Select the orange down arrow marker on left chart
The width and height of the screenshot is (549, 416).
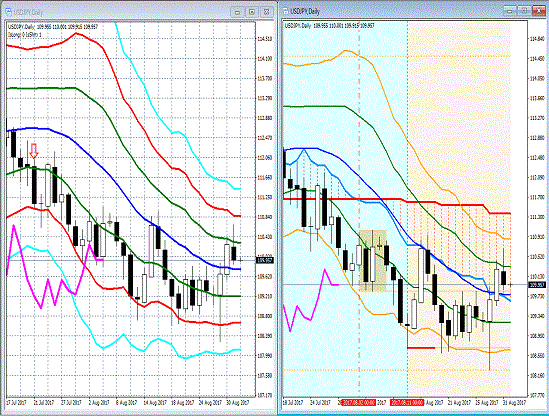pyautogui.click(x=34, y=151)
